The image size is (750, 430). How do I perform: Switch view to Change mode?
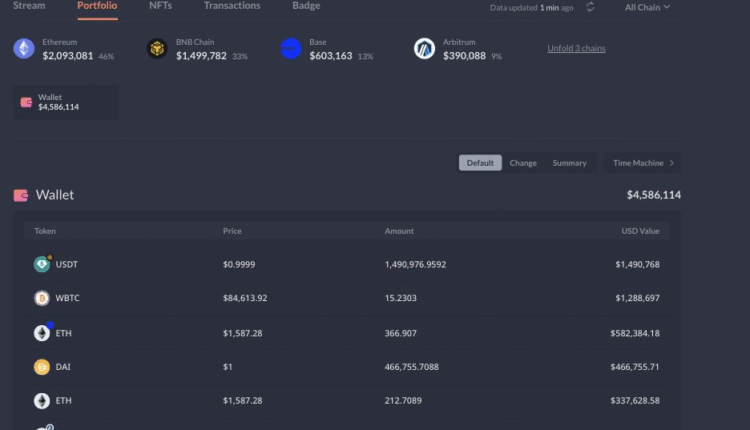point(523,163)
